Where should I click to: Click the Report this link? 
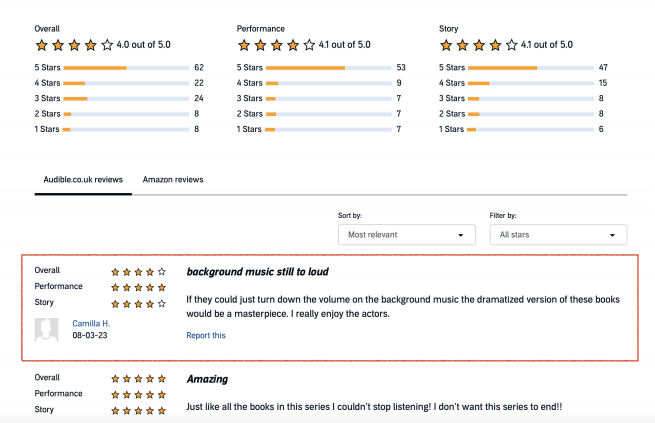(x=206, y=335)
